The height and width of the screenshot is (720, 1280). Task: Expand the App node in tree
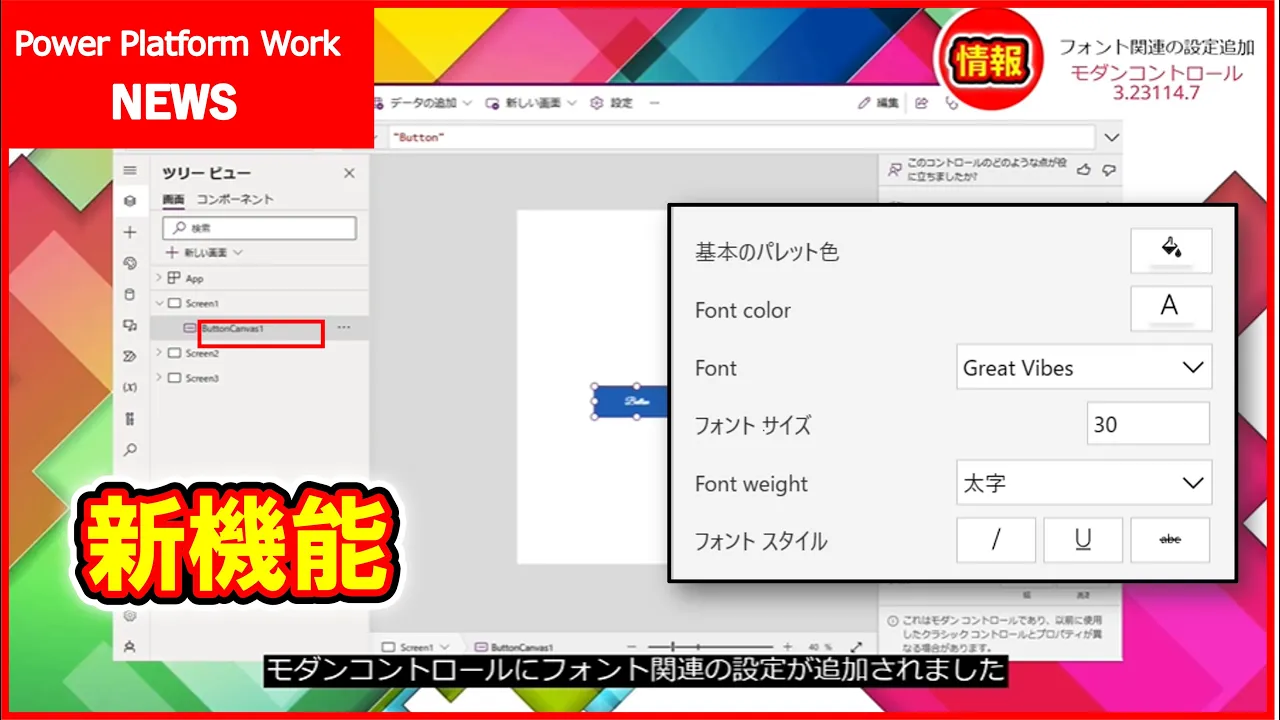(158, 278)
